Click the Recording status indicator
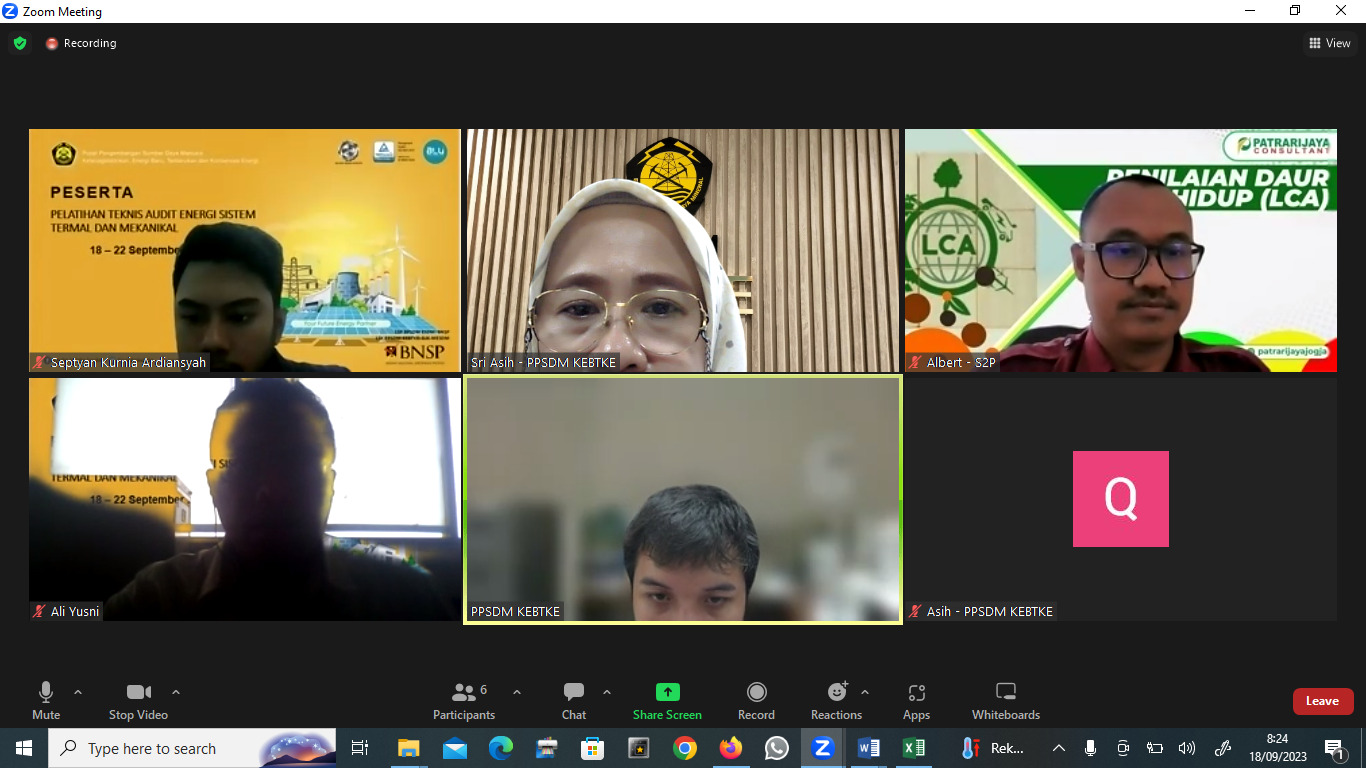The image size is (1366, 768). [81, 43]
